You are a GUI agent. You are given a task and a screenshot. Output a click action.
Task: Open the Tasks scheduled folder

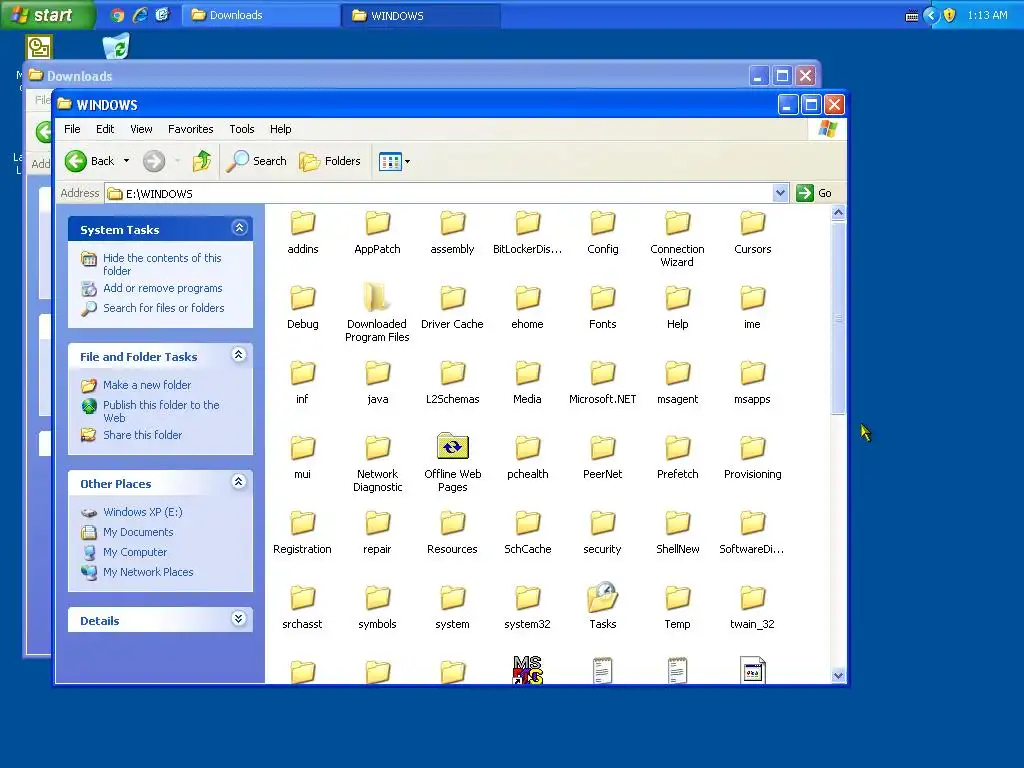click(x=602, y=606)
